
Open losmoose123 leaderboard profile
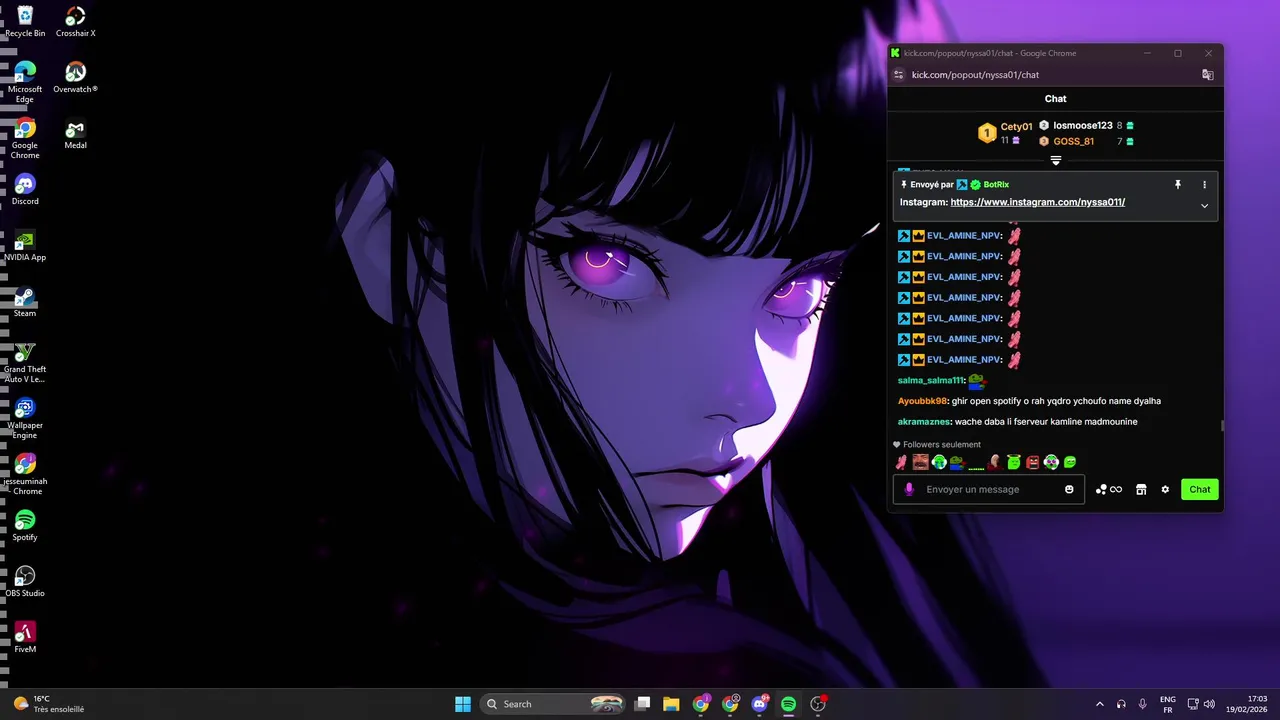click(x=1083, y=126)
